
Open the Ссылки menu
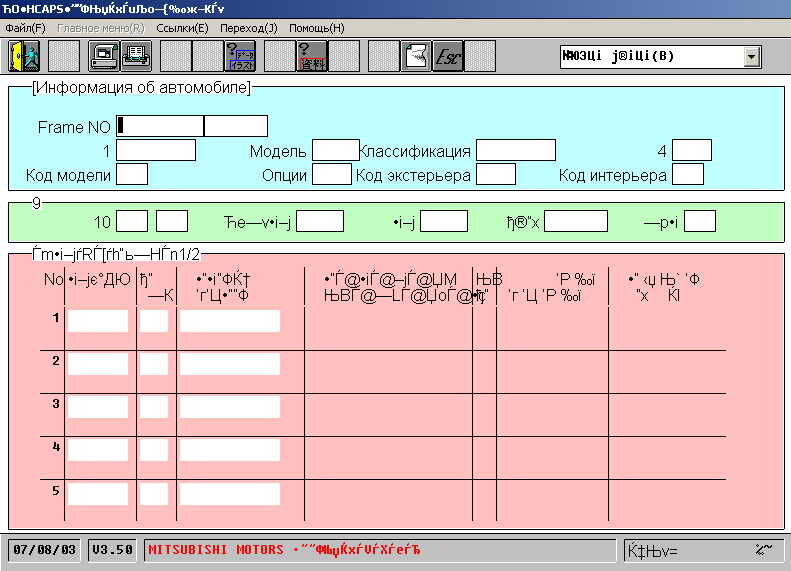coord(183,28)
